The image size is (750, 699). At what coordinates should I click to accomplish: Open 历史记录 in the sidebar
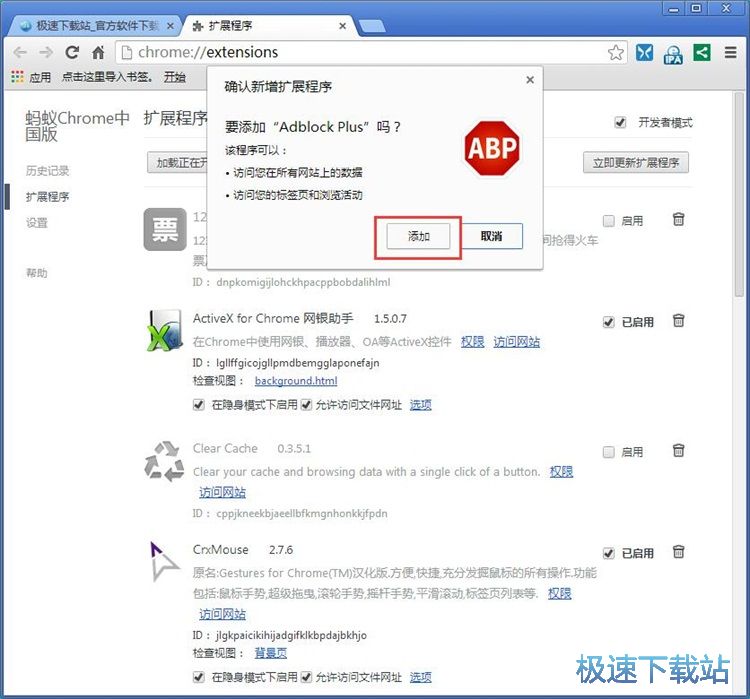47,171
